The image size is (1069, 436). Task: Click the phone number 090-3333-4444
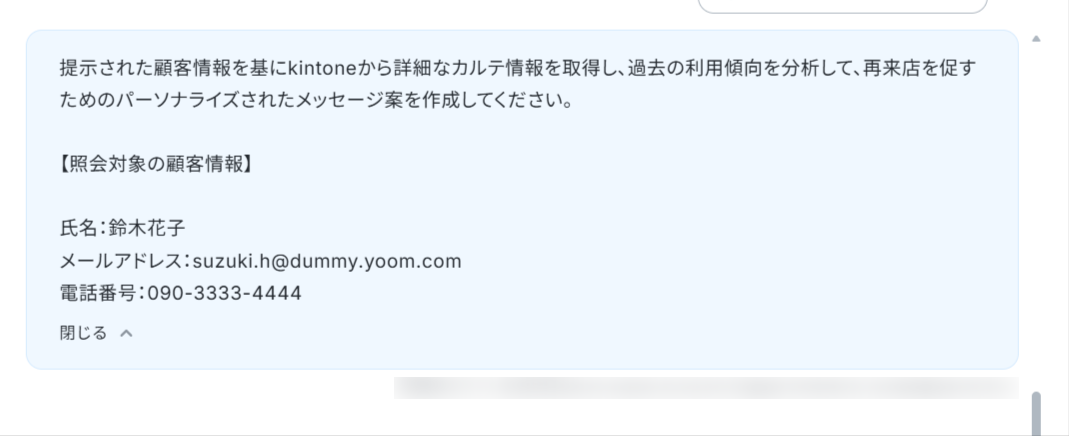[224, 294]
